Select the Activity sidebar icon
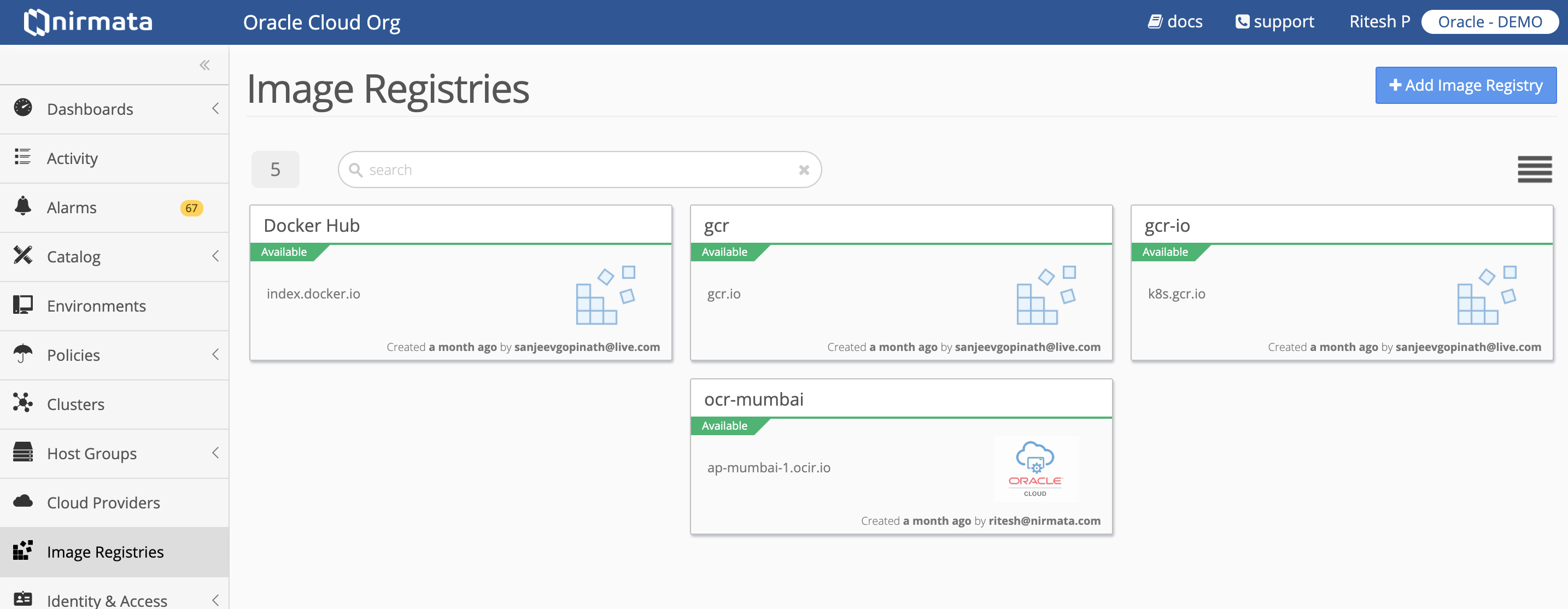Screen dimensions: 1568x609 (22, 157)
